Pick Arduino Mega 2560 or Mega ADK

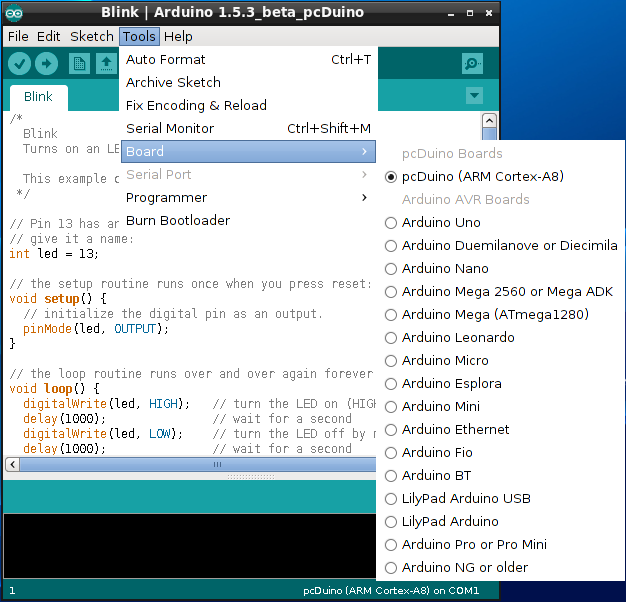(501, 291)
